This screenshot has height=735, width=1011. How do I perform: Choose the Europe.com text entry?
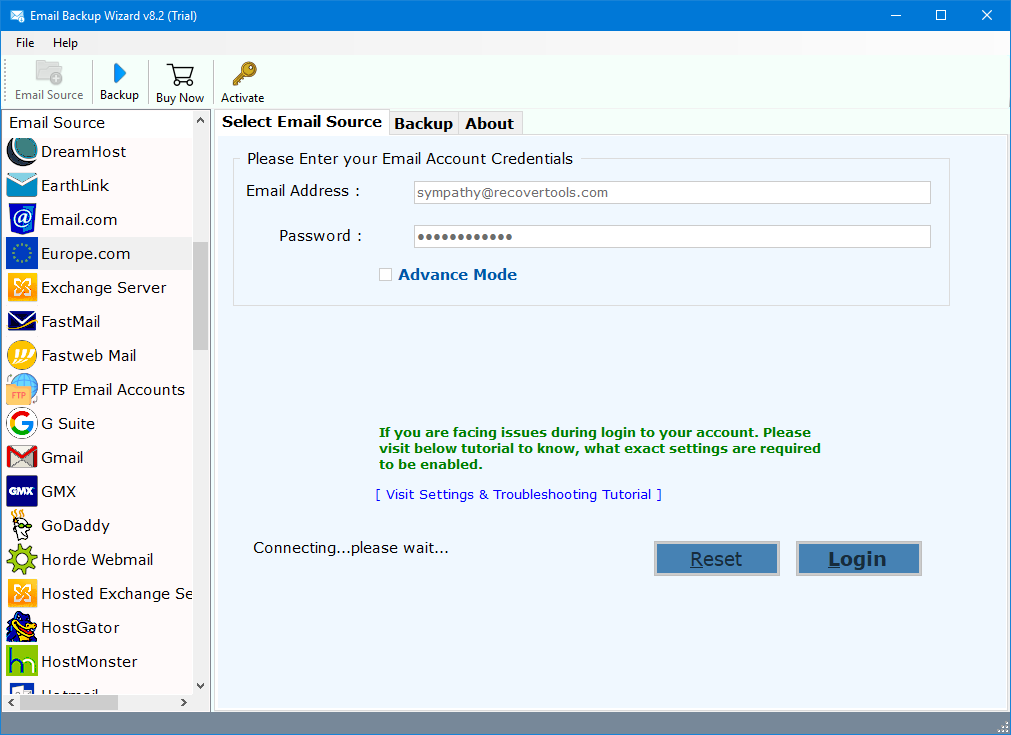86,254
